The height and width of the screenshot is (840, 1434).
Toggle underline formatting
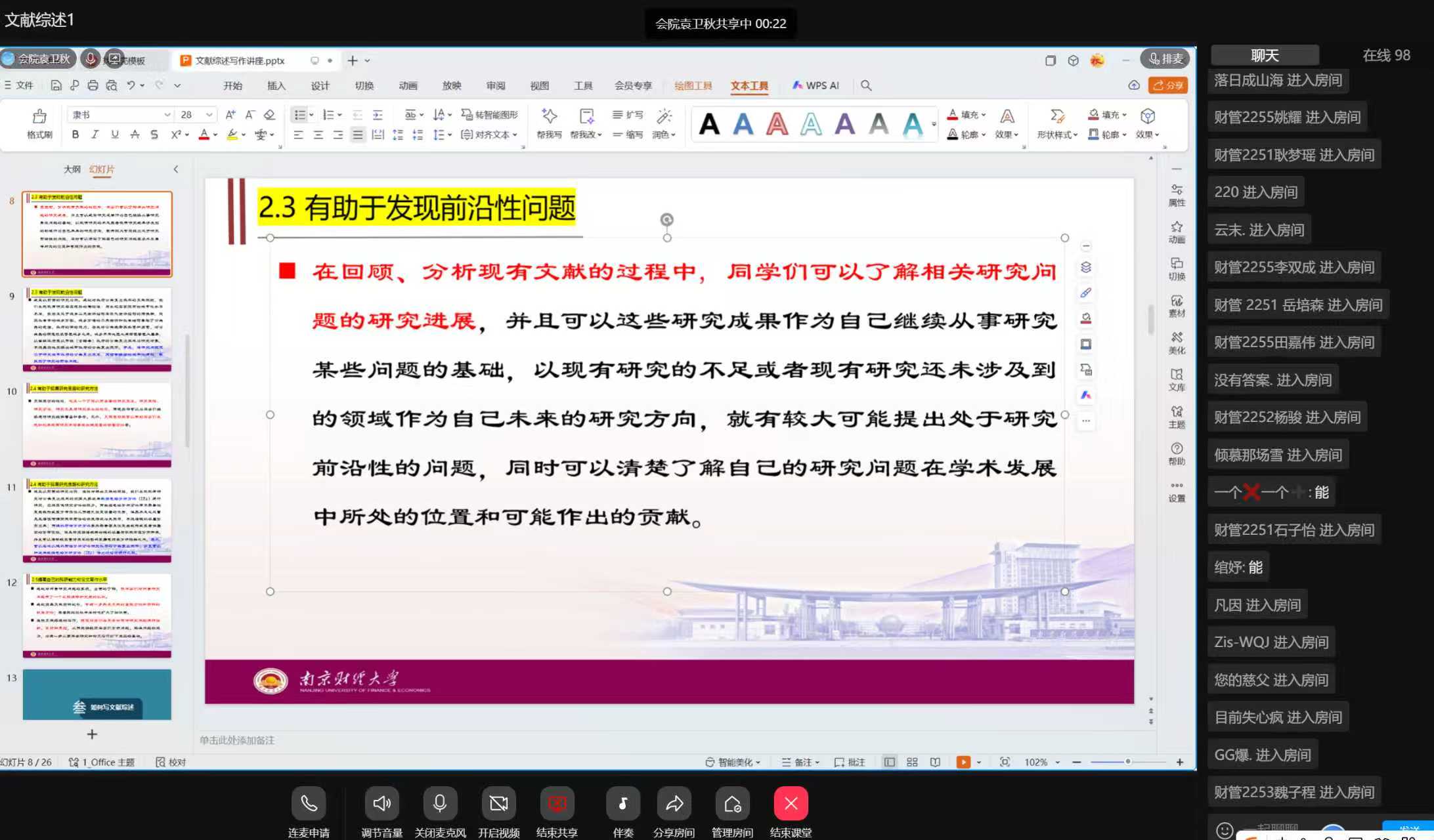coord(115,135)
